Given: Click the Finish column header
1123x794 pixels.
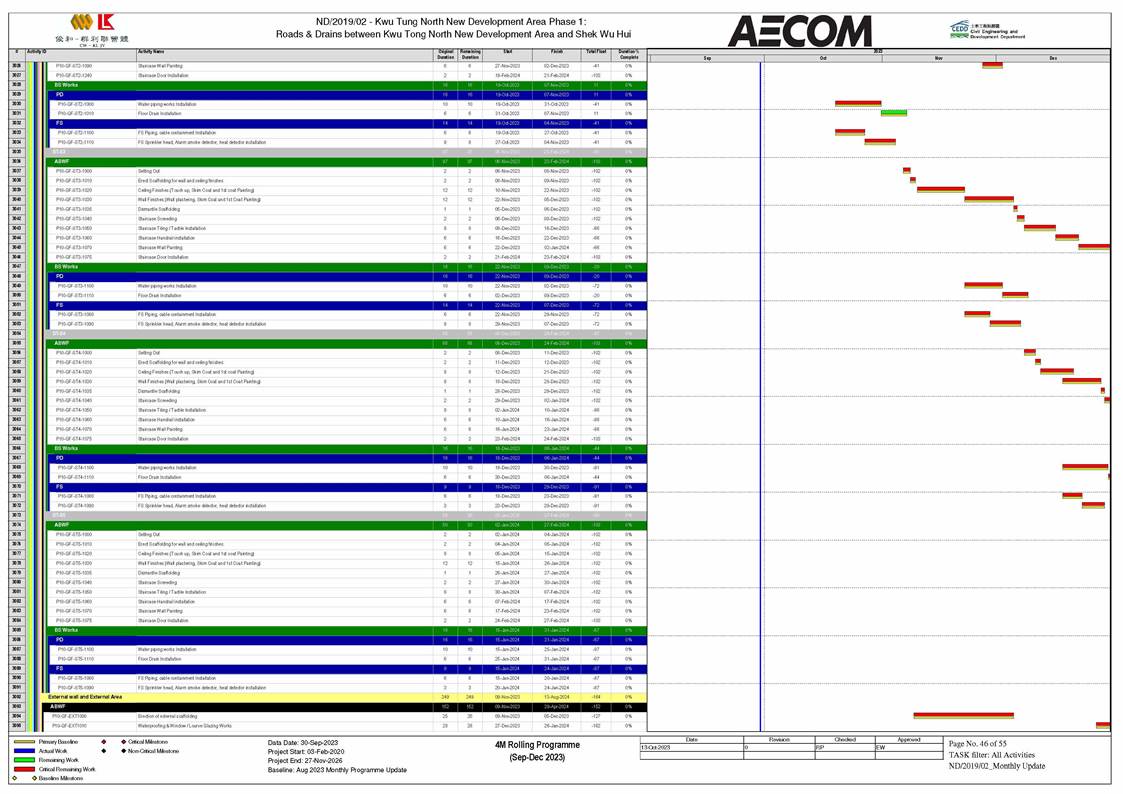Looking at the screenshot, I should click(x=556, y=52).
